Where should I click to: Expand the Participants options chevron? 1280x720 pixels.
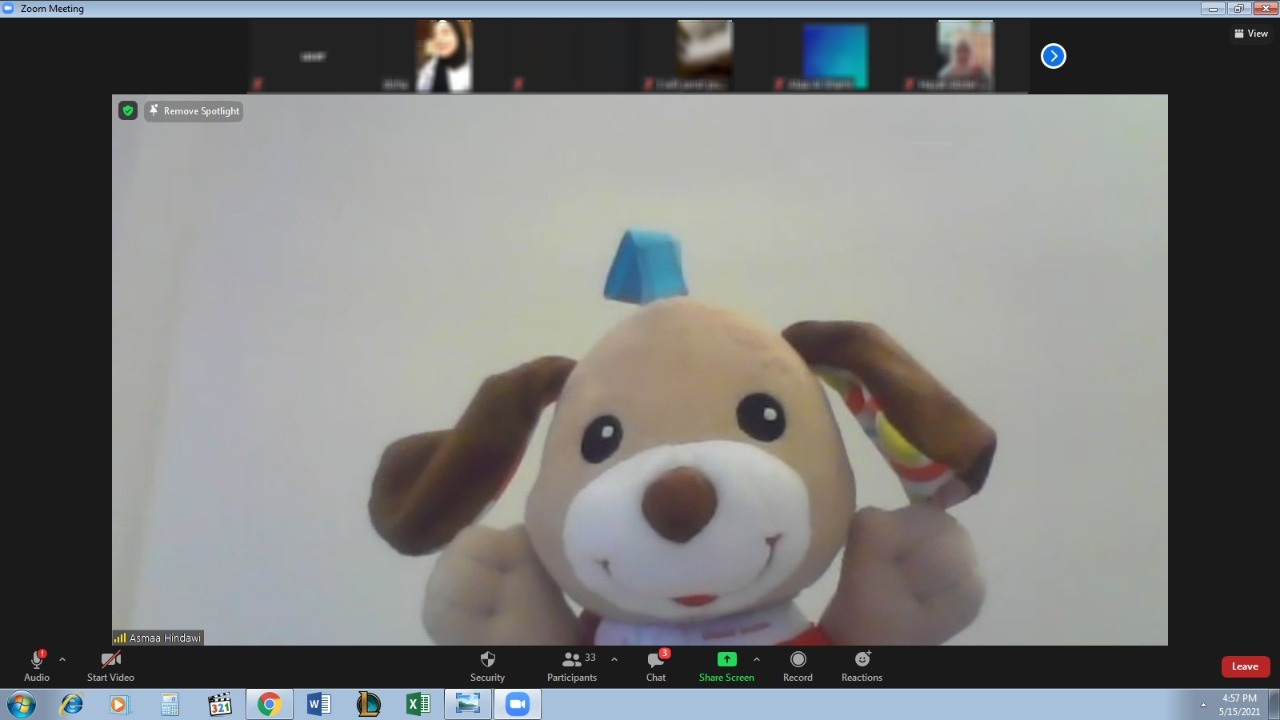point(614,659)
